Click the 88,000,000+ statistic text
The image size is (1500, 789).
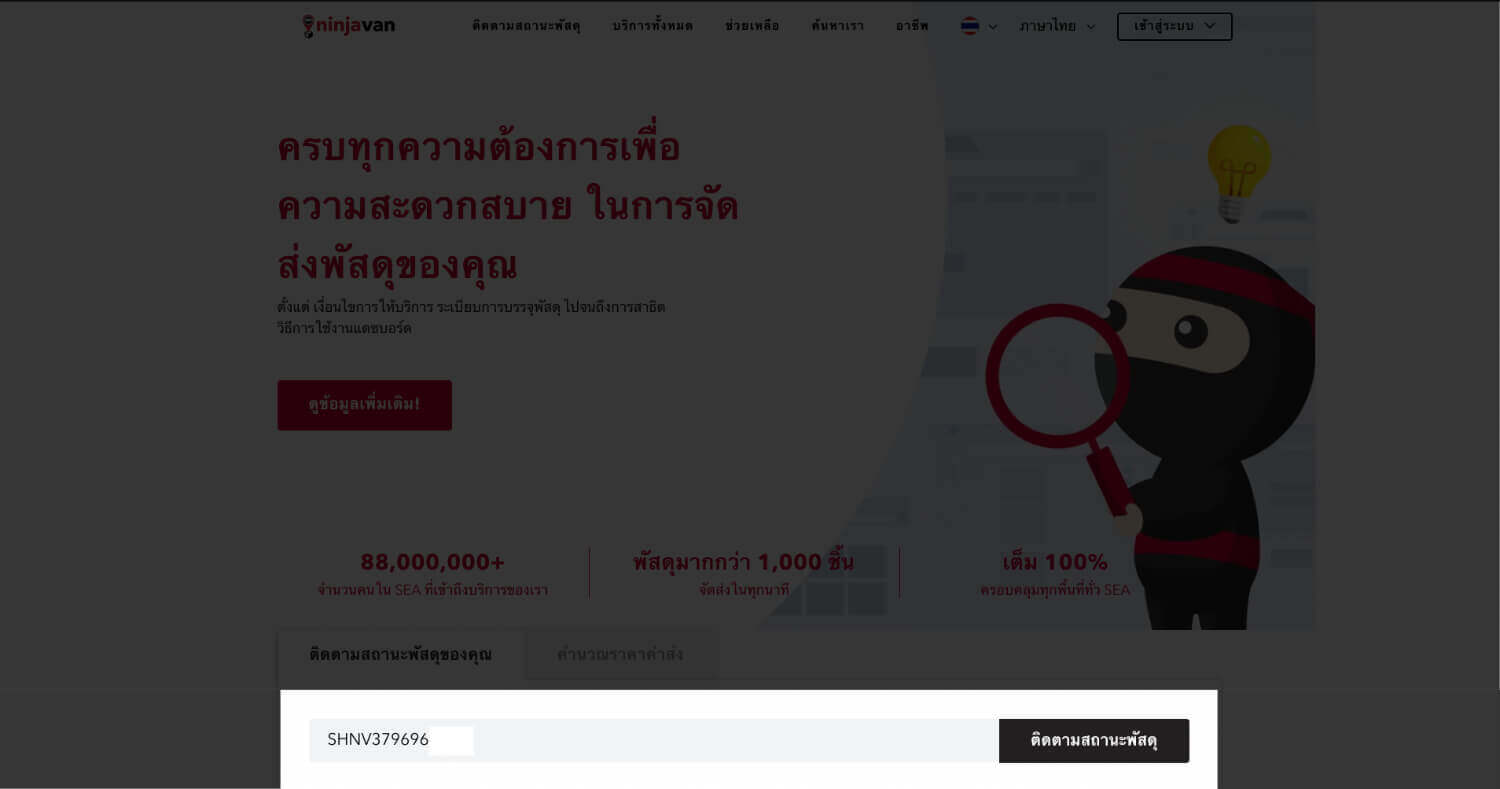[433, 563]
